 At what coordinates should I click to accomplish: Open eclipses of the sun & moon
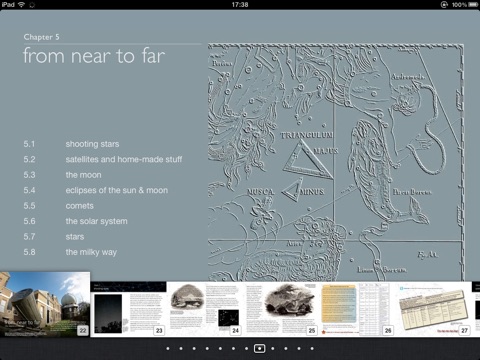117,190
